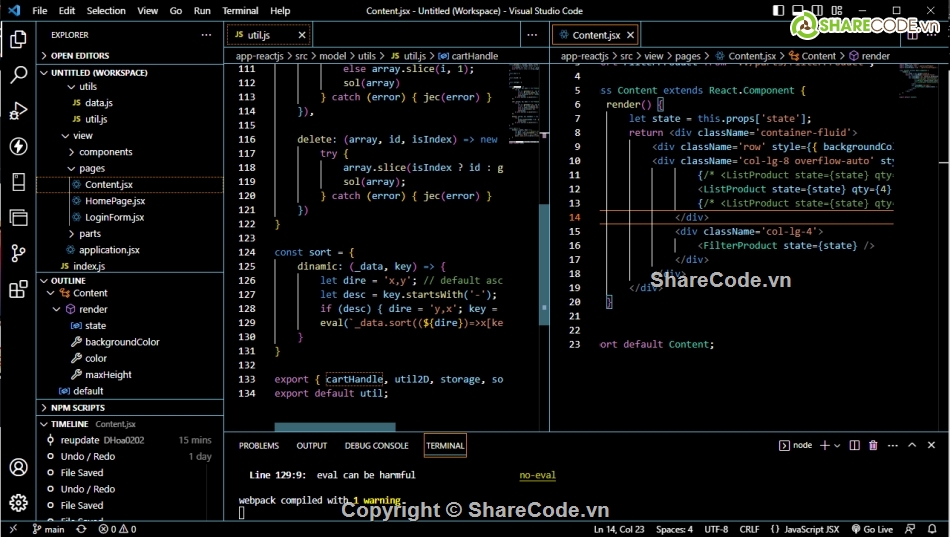Screen dimensions: 950x537
Task: Open new terminal launch profile dropdown
Action: [x=837, y=446]
